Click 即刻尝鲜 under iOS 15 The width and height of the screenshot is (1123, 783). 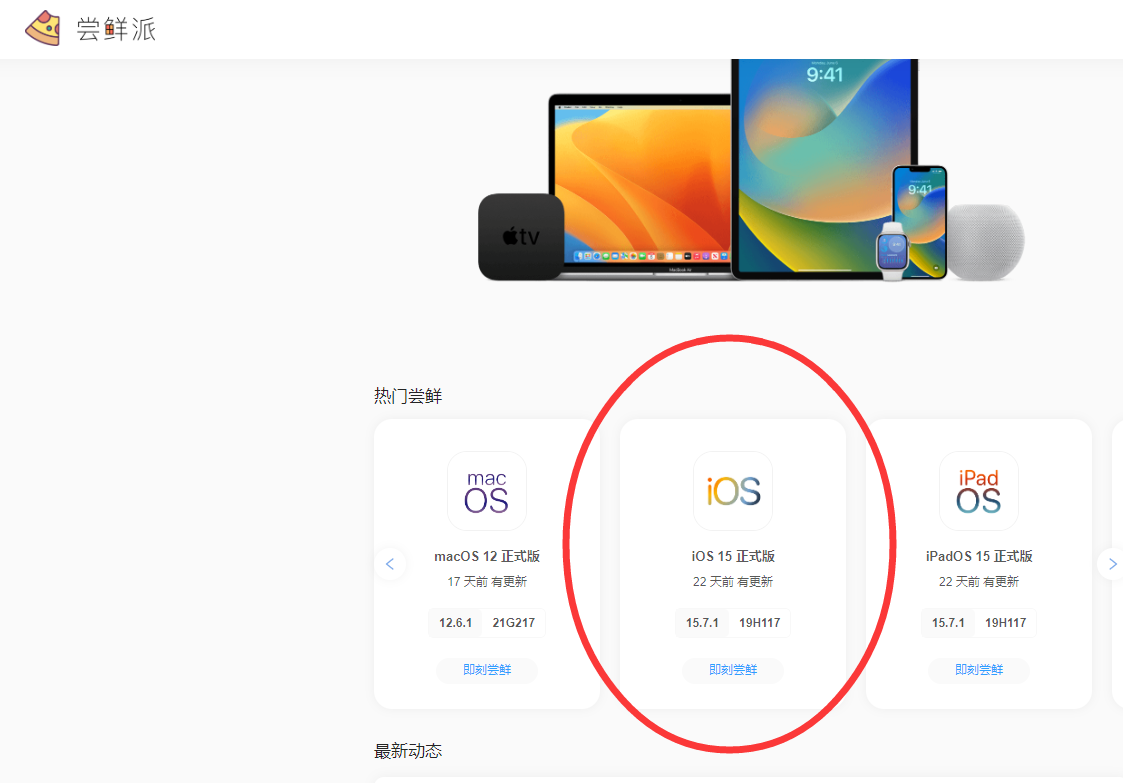pos(733,670)
